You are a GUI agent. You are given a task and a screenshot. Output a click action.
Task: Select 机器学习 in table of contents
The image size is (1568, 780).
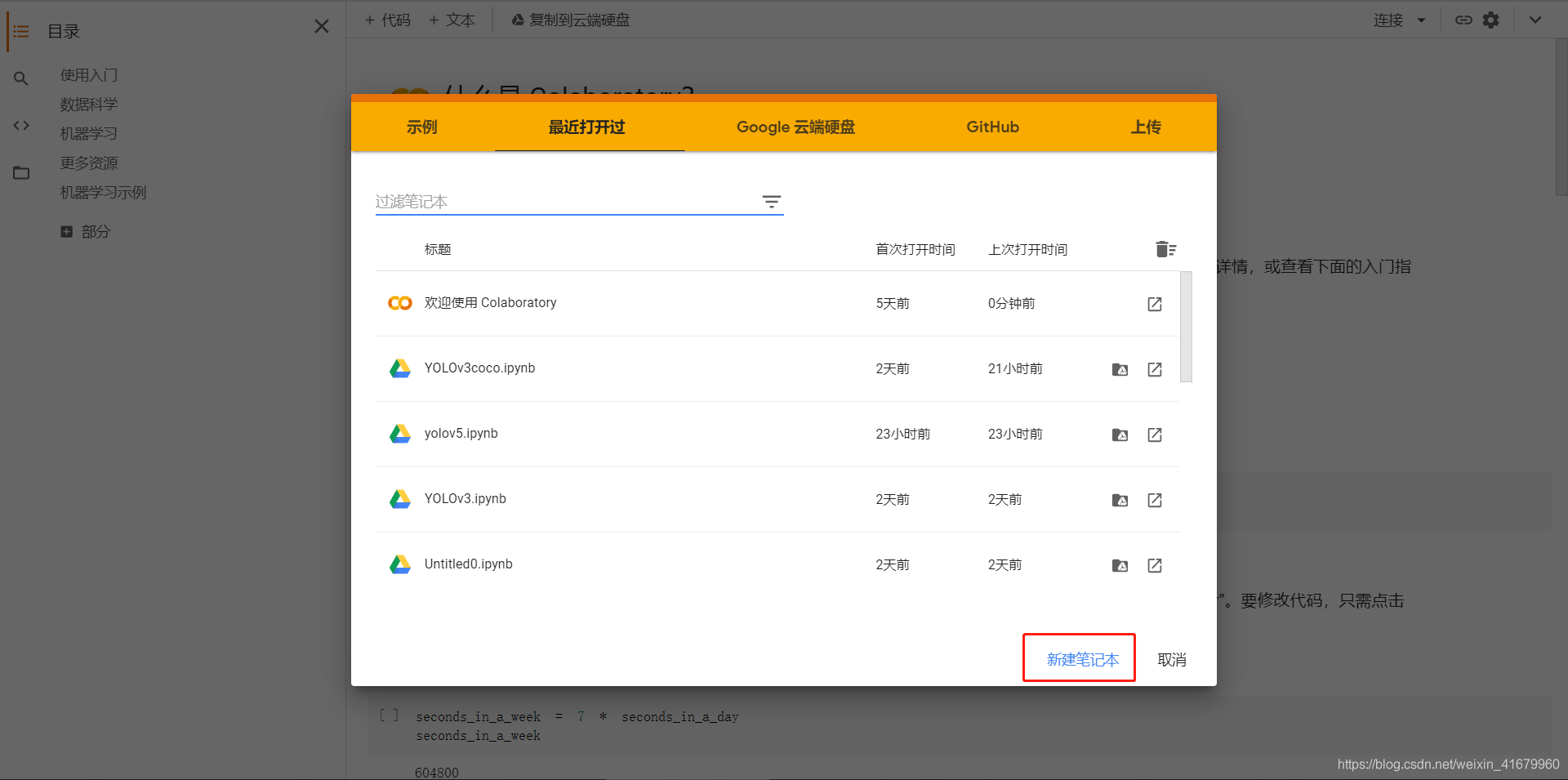[x=89, y=134]
